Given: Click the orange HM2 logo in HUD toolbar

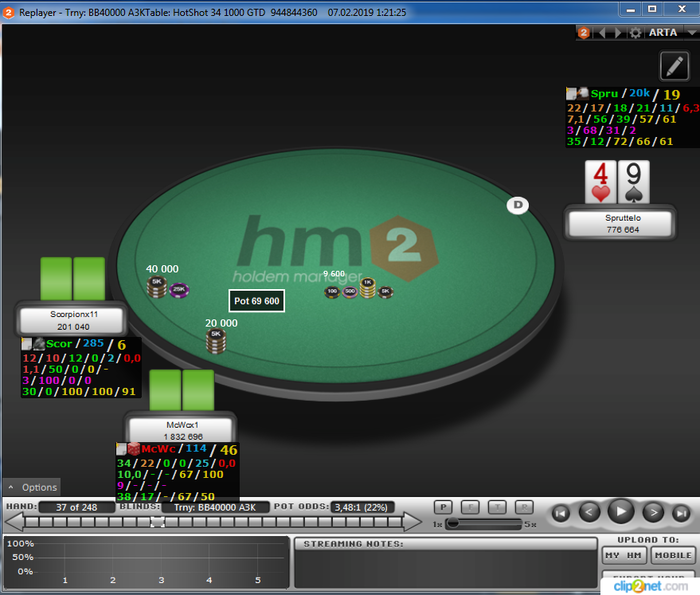Looking at the screenshot, I should click(x=583, y=33).
